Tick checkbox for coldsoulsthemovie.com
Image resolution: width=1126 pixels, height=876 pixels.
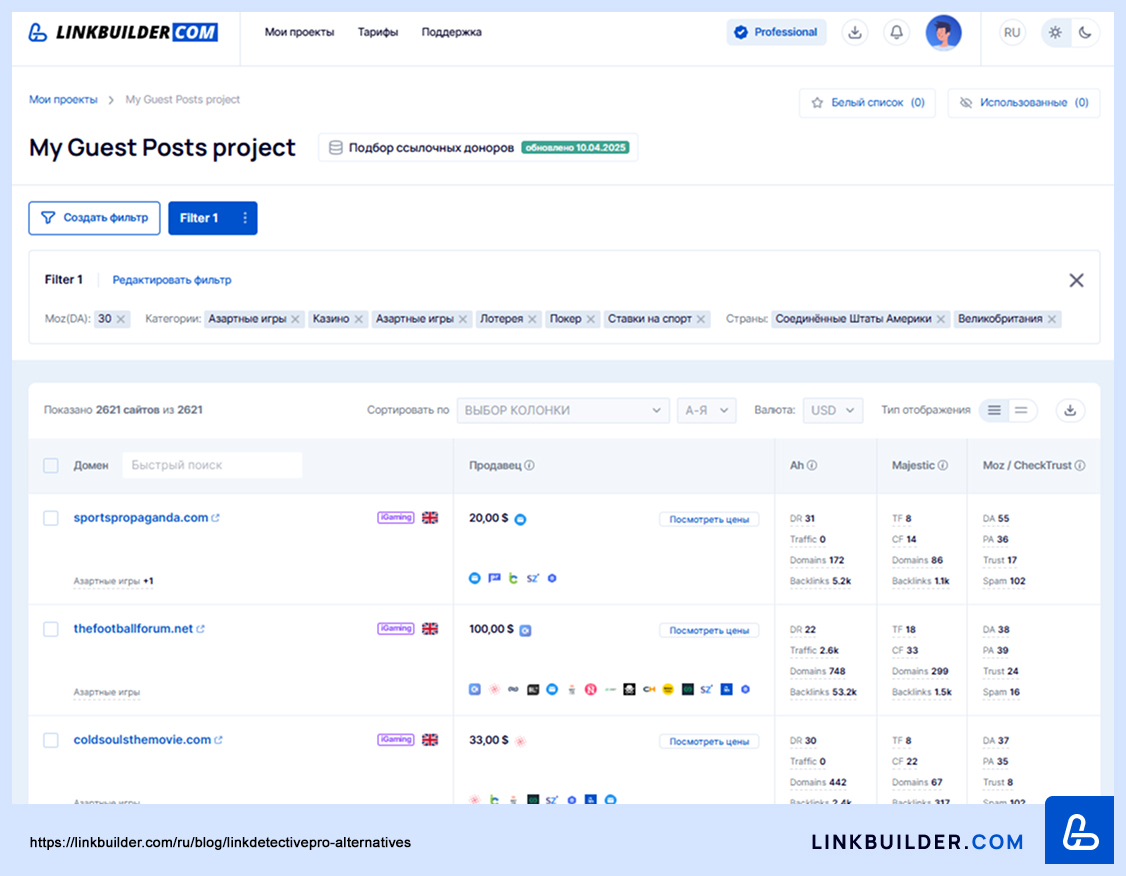pyautogui.click(x=51, y=740)
